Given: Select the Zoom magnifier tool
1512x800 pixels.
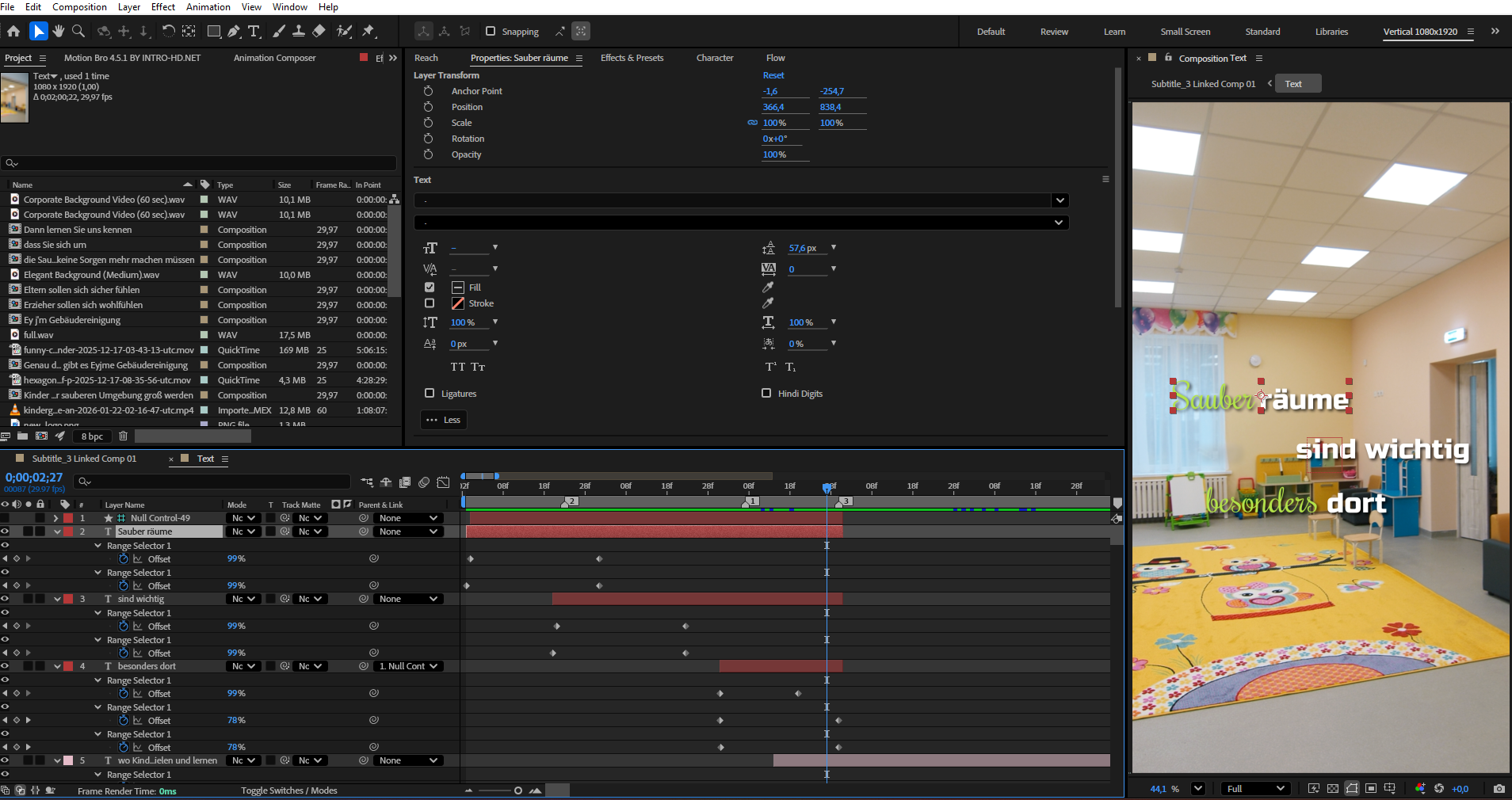Looking at the screenshot, I should tap(78, 31).
